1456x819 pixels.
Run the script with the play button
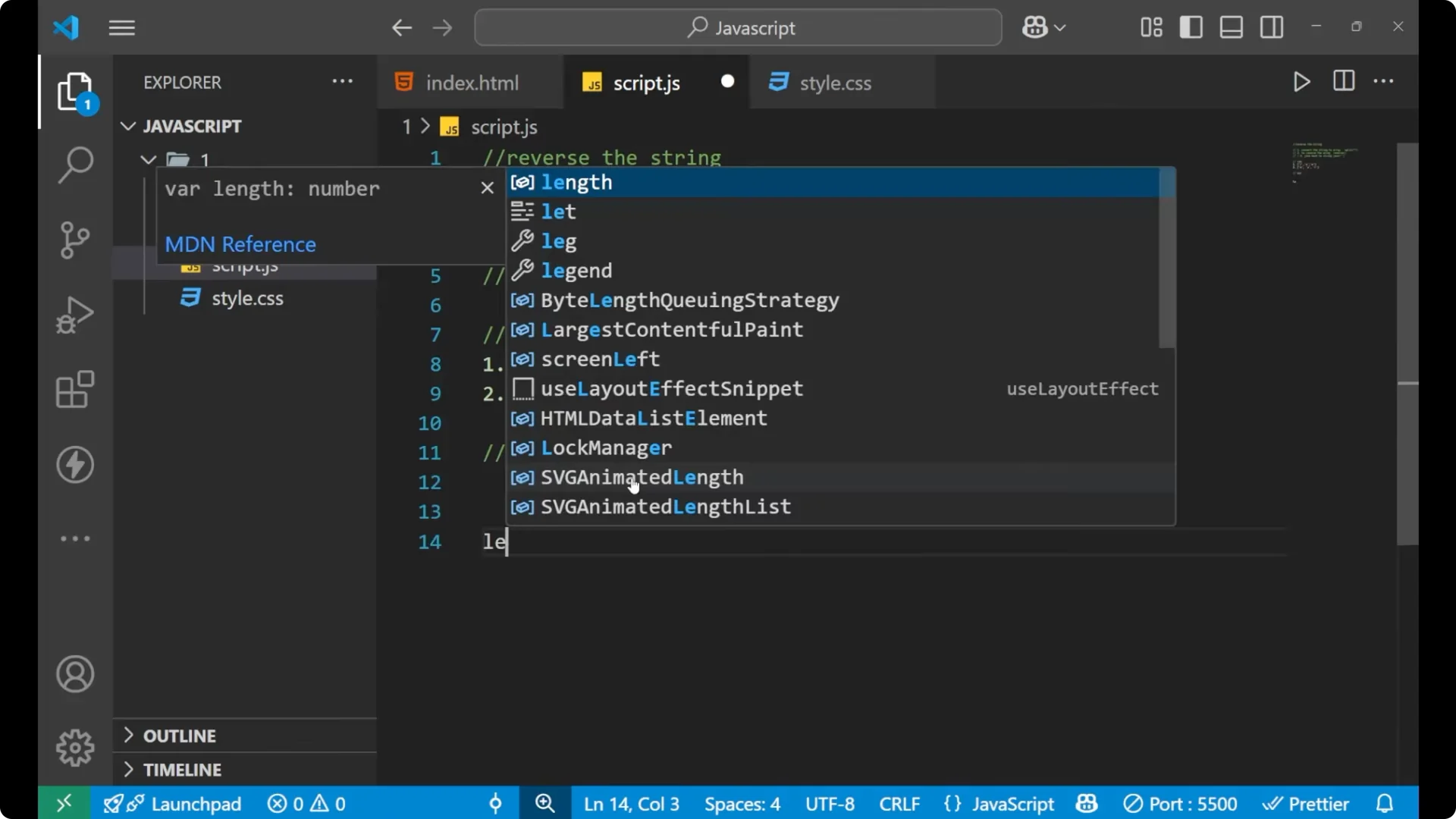[x=1301, y=82]
